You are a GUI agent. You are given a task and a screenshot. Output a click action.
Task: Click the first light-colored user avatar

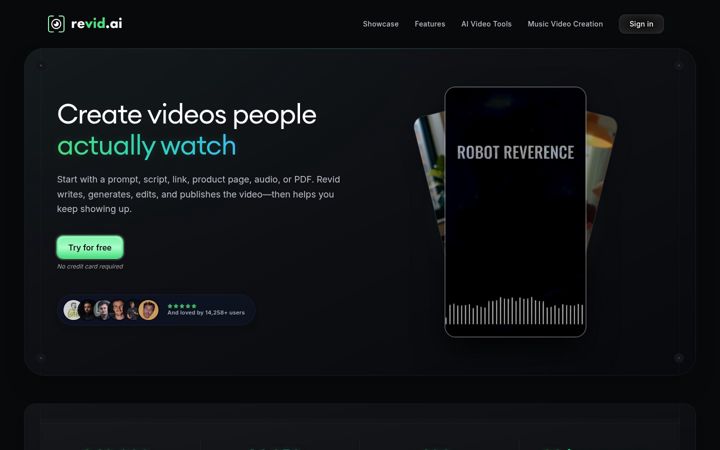73,310
